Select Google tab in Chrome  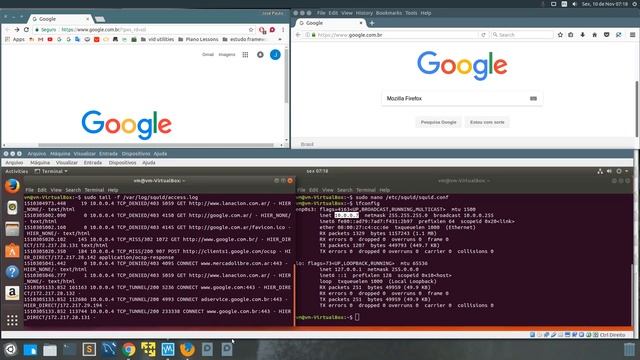pos(60,19)
